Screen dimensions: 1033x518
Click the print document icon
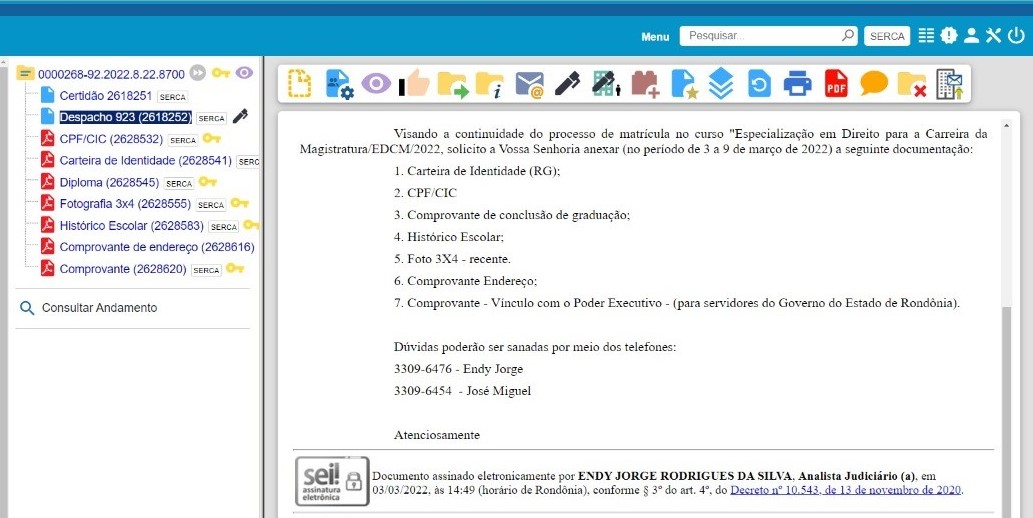(797, 84)
